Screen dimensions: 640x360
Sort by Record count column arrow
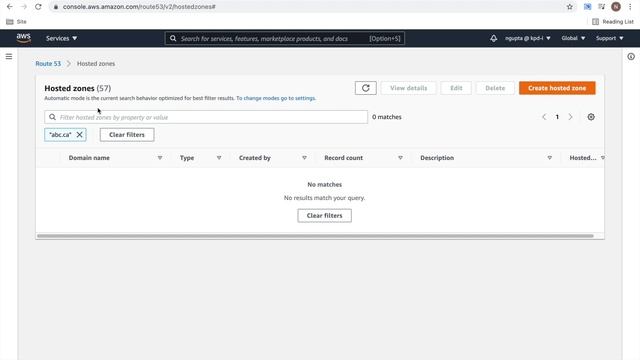400,158
